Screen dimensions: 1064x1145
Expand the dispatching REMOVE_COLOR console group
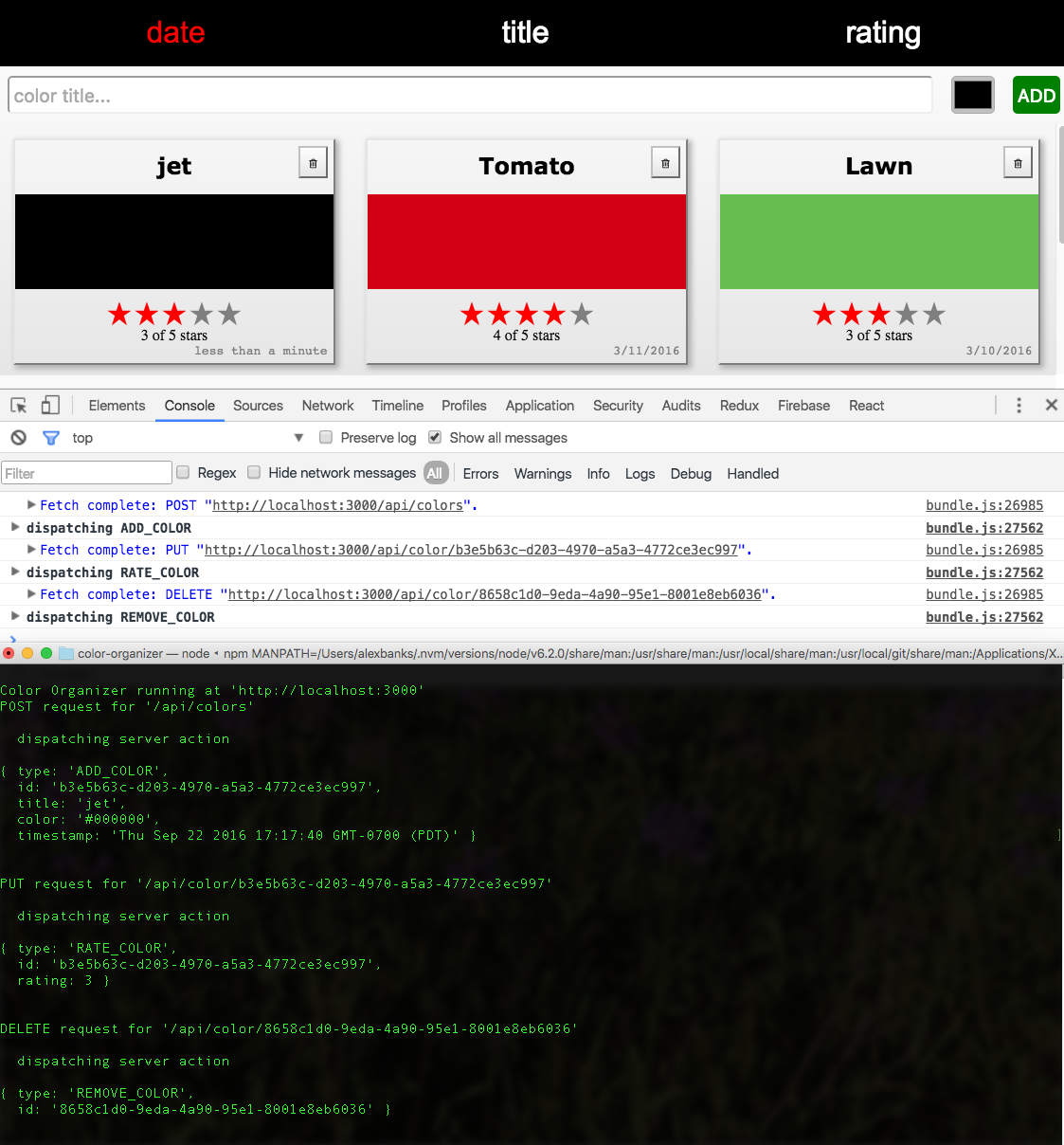(x=15, y=616)
